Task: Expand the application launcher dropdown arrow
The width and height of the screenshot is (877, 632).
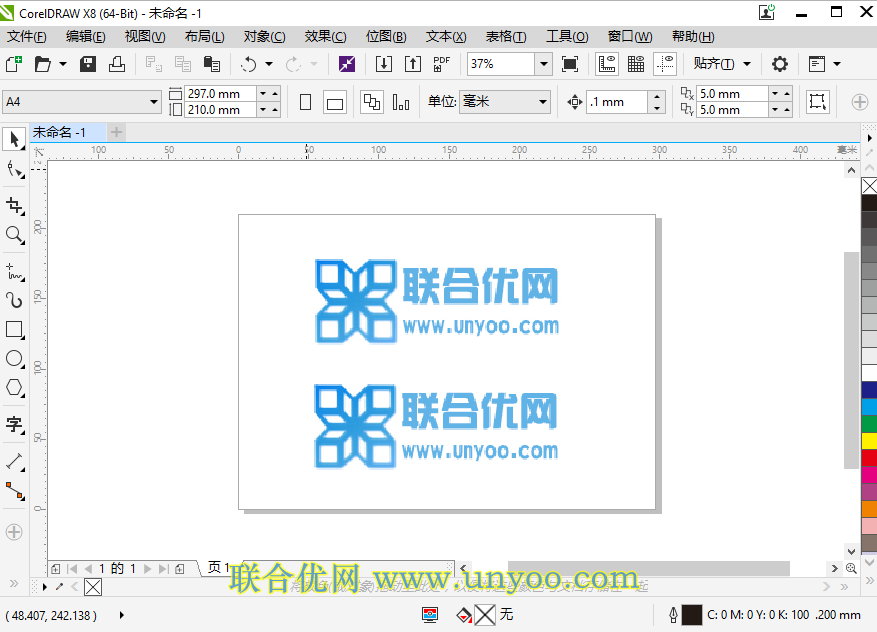Action: (837, 64)
